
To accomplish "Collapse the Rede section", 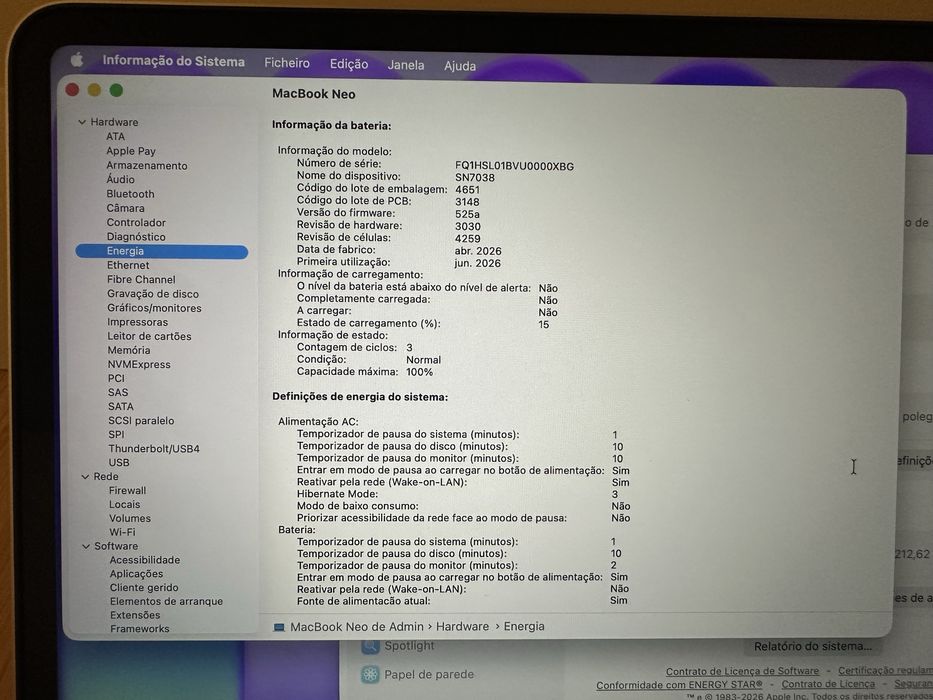I will tap(85, 477).
